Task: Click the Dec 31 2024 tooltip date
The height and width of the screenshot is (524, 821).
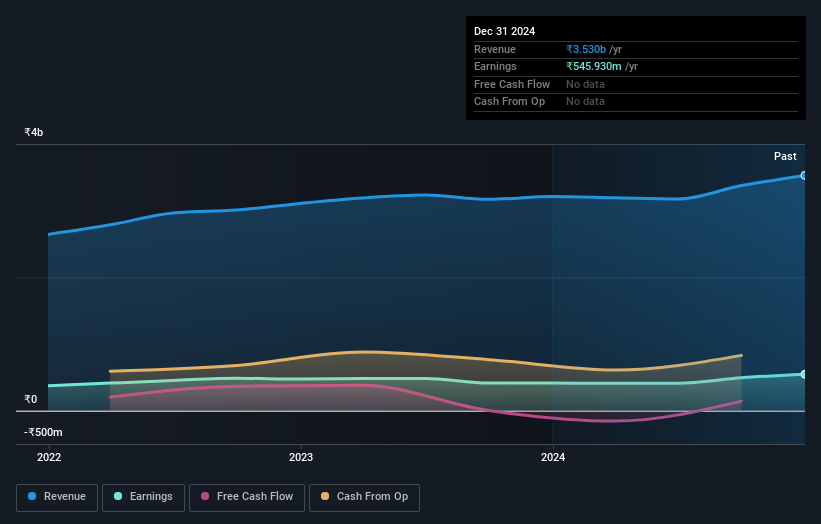Action: [x=504, y=31]
